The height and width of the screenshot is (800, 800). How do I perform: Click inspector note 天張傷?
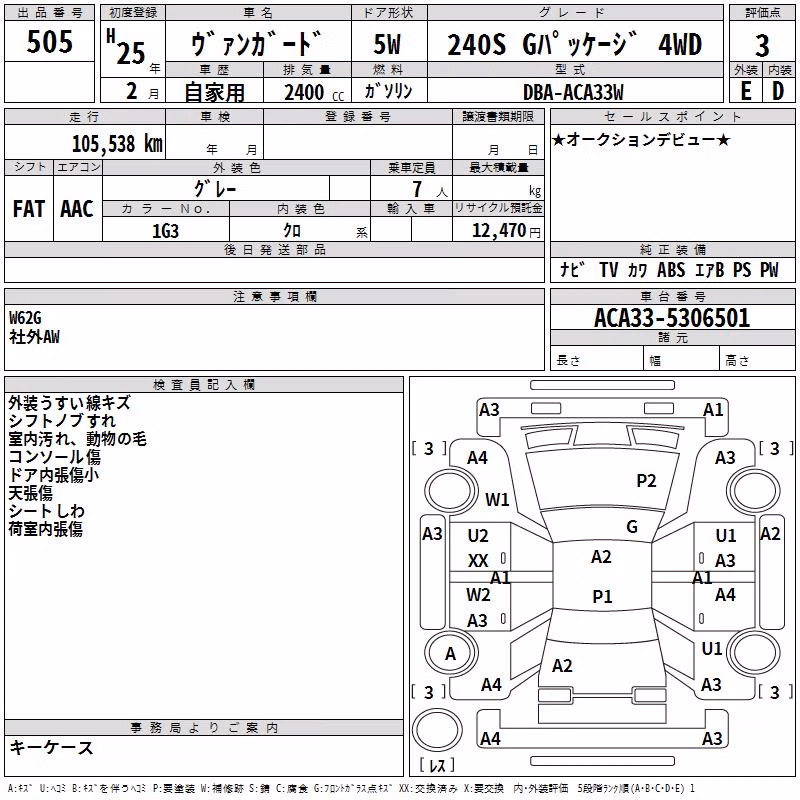[x=31, y=493]
